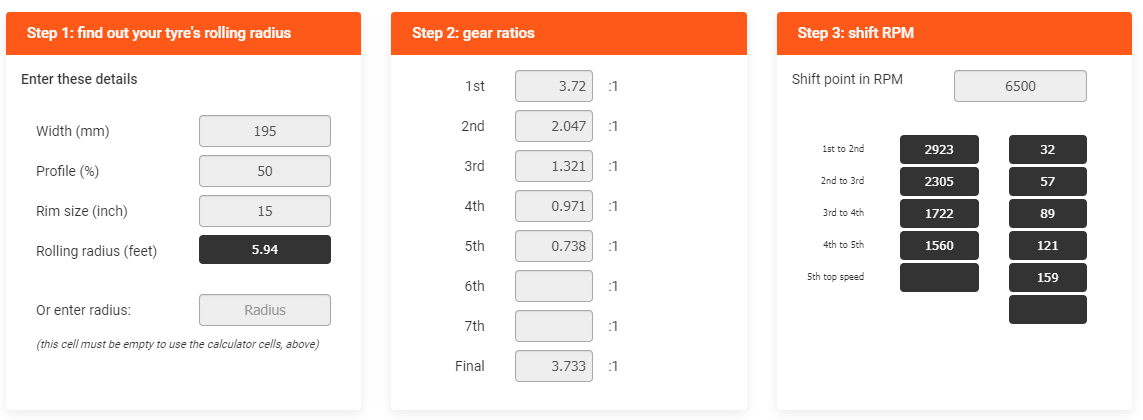Click the 1st gear ratio field
1143x420 pixels.
[x=554, y=86]
